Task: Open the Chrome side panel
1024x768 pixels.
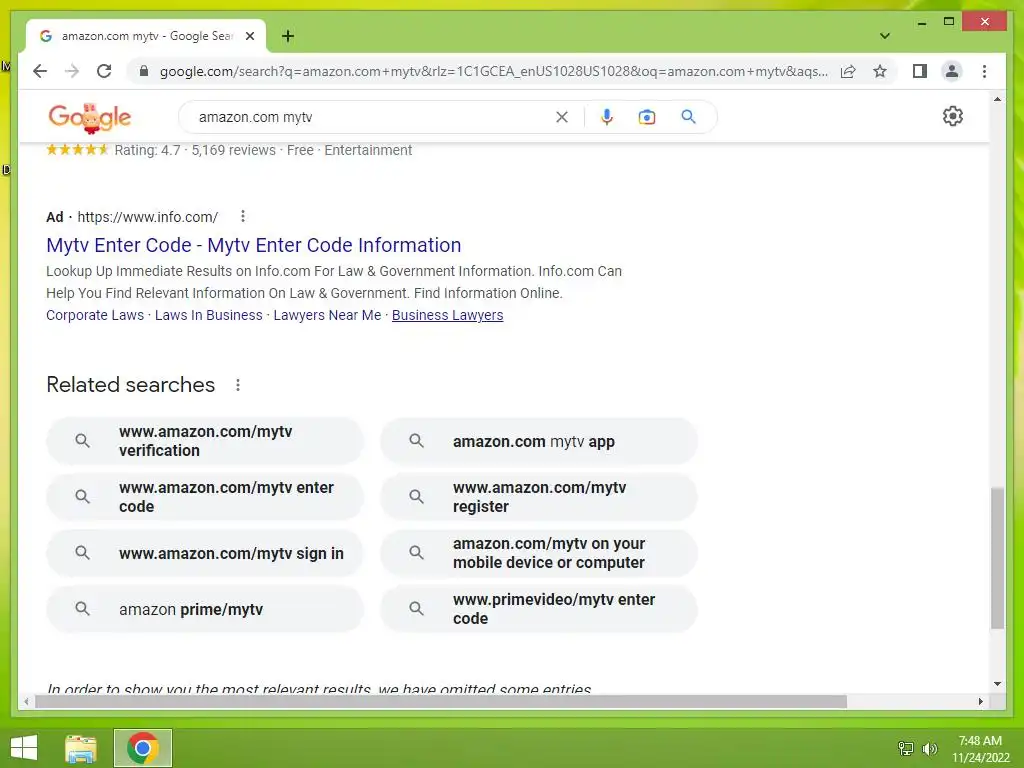Action: (920, 71)
